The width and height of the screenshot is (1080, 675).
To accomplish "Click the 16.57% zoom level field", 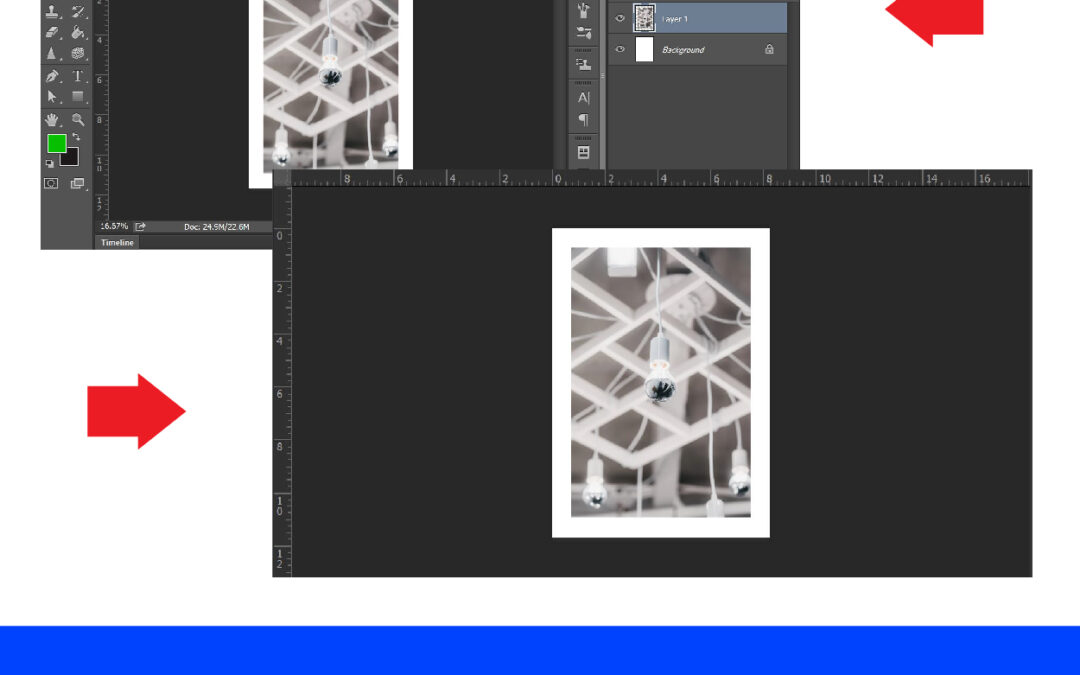I will pyautogui.click(x=114, y=227).
